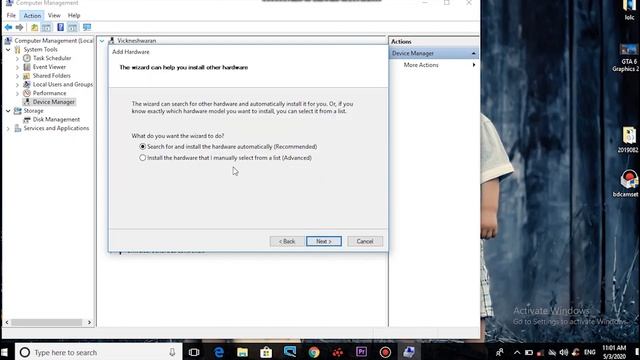Select Search for and install hardware automatically
This screenshot has width=640, height=360.
(x=228, y=147)
